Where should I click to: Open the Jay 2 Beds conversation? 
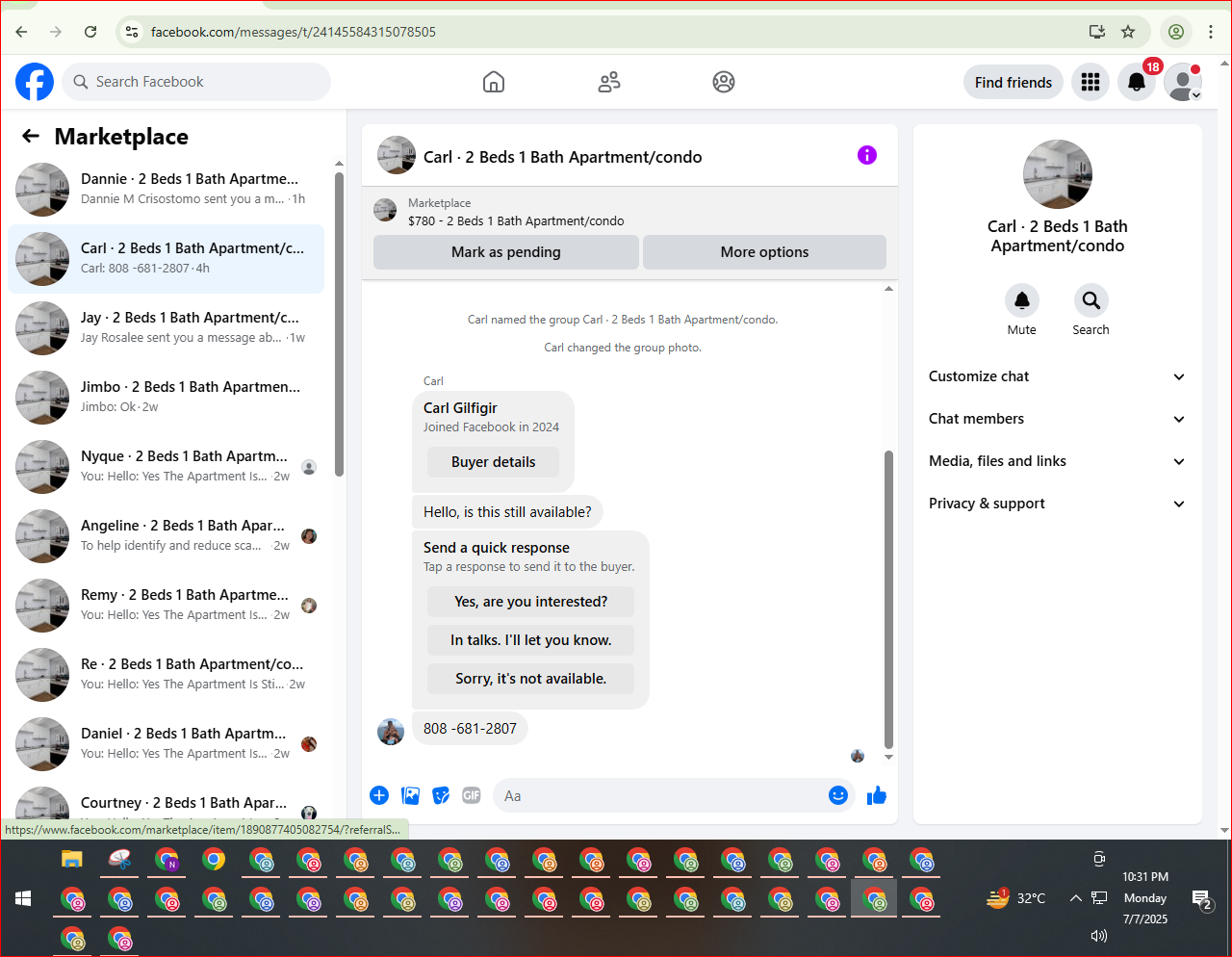(x=166, y=328)
